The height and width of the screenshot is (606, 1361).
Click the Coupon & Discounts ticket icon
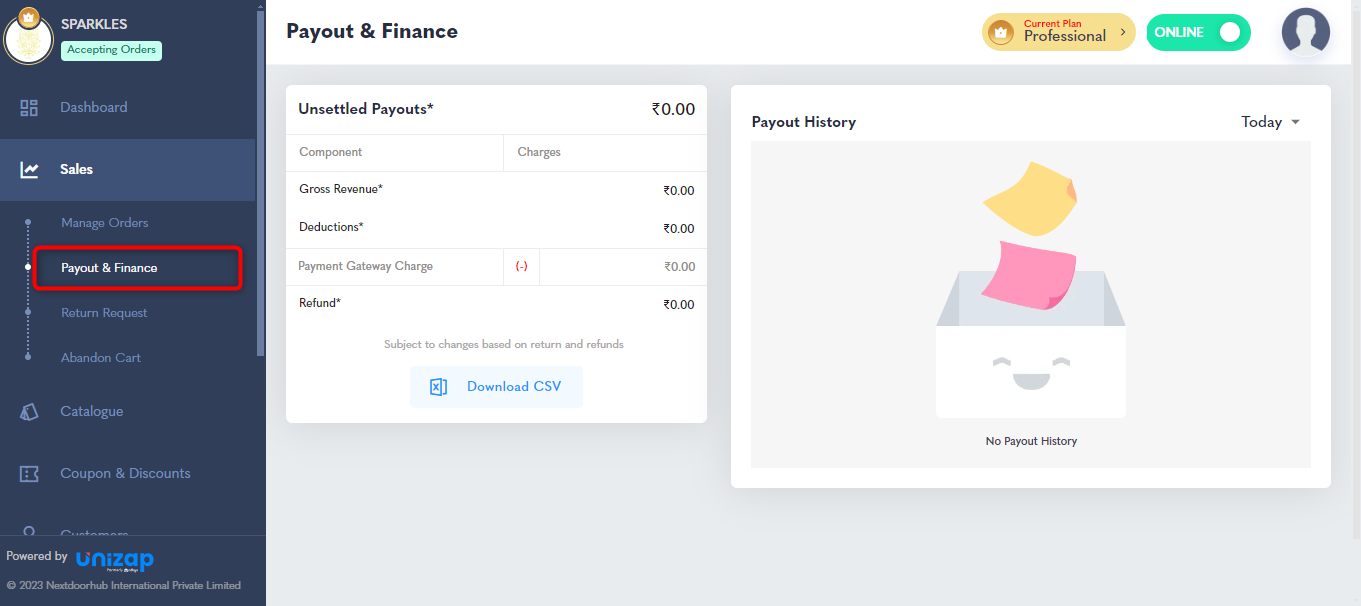tap(29, 474)
